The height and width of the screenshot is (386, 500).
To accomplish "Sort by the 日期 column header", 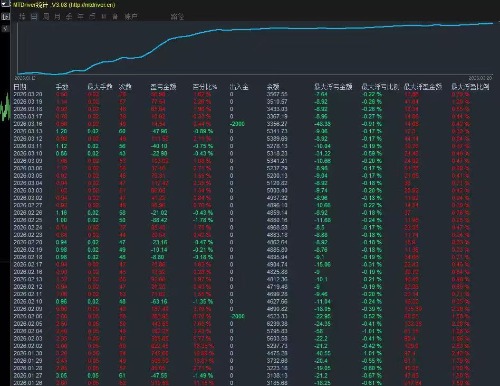I will [x=20, y=87].
